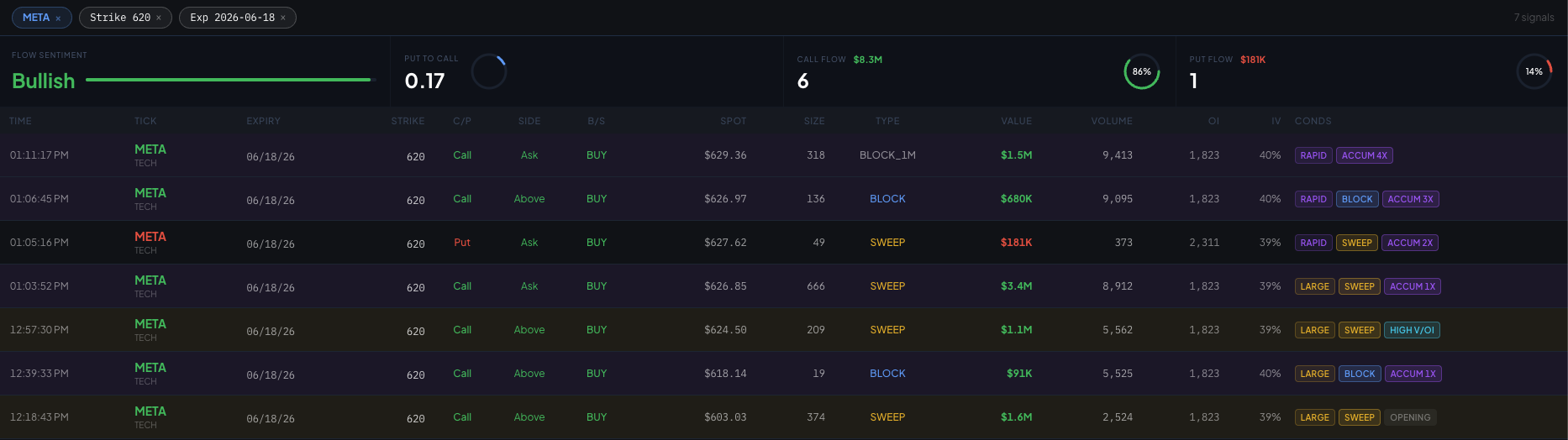Click the $3.4M value in the 01:03:52 row
The image size is (1568, 440).
coord(1016,286)
